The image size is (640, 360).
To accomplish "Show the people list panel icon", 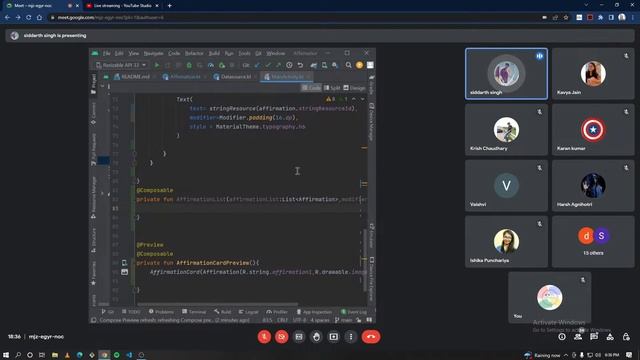I will coord(578,337).
